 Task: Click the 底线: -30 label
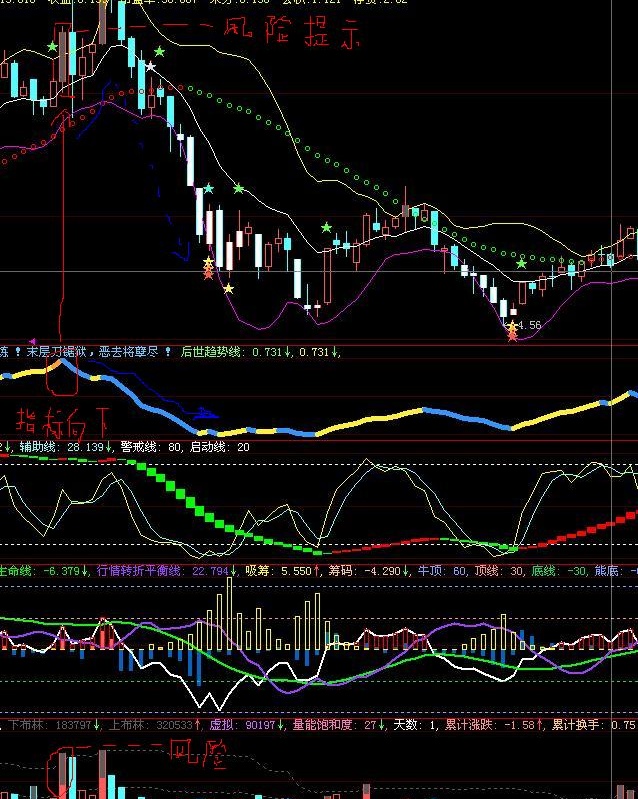[559, 571]
